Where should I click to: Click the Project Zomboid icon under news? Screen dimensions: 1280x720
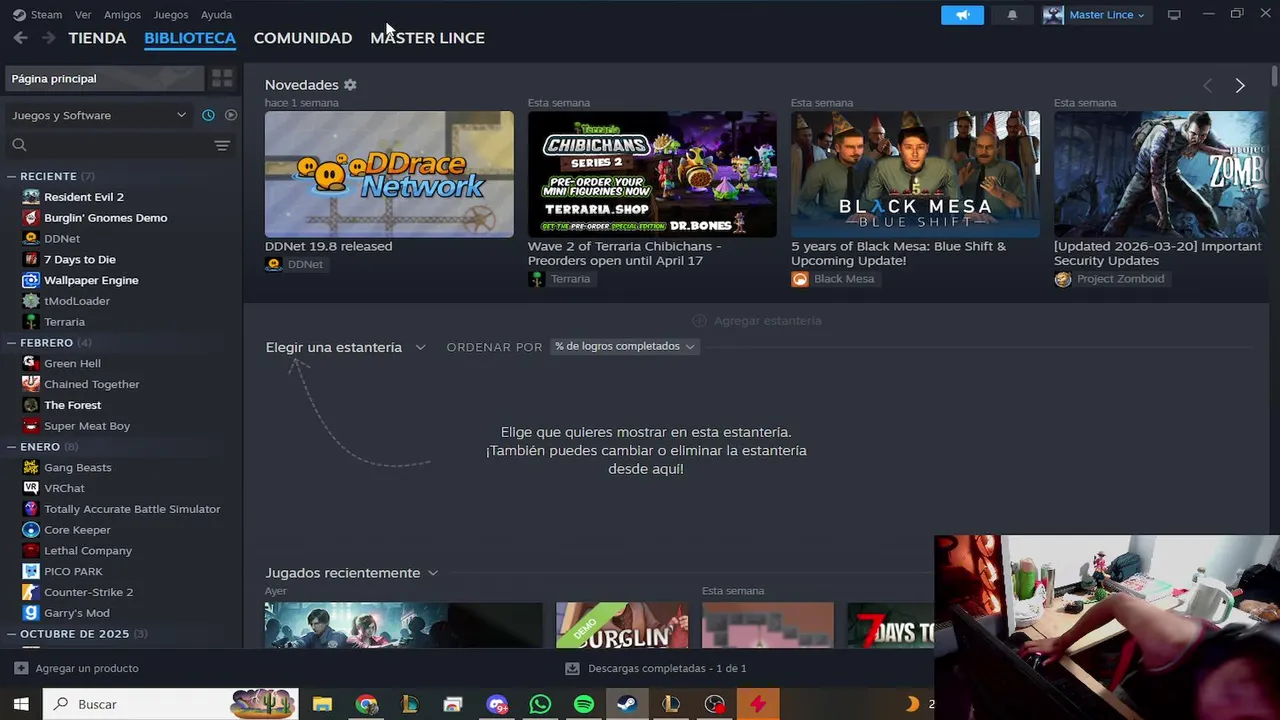point(1062,279)
